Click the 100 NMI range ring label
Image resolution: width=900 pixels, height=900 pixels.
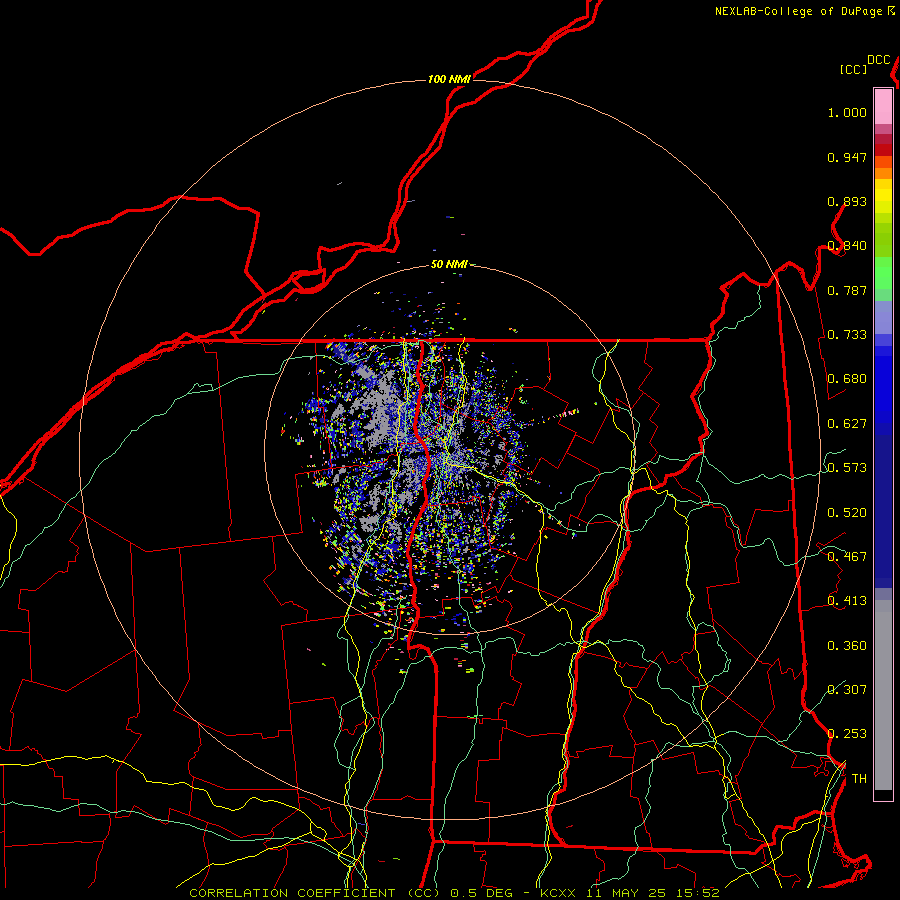coord(449,79)
